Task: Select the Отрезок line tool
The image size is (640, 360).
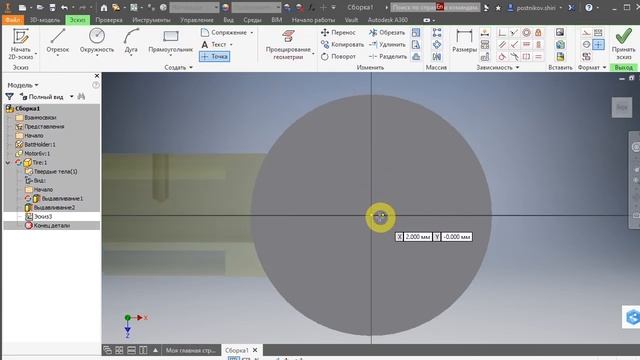Action: pyautogui.click(x=58, y=42)
